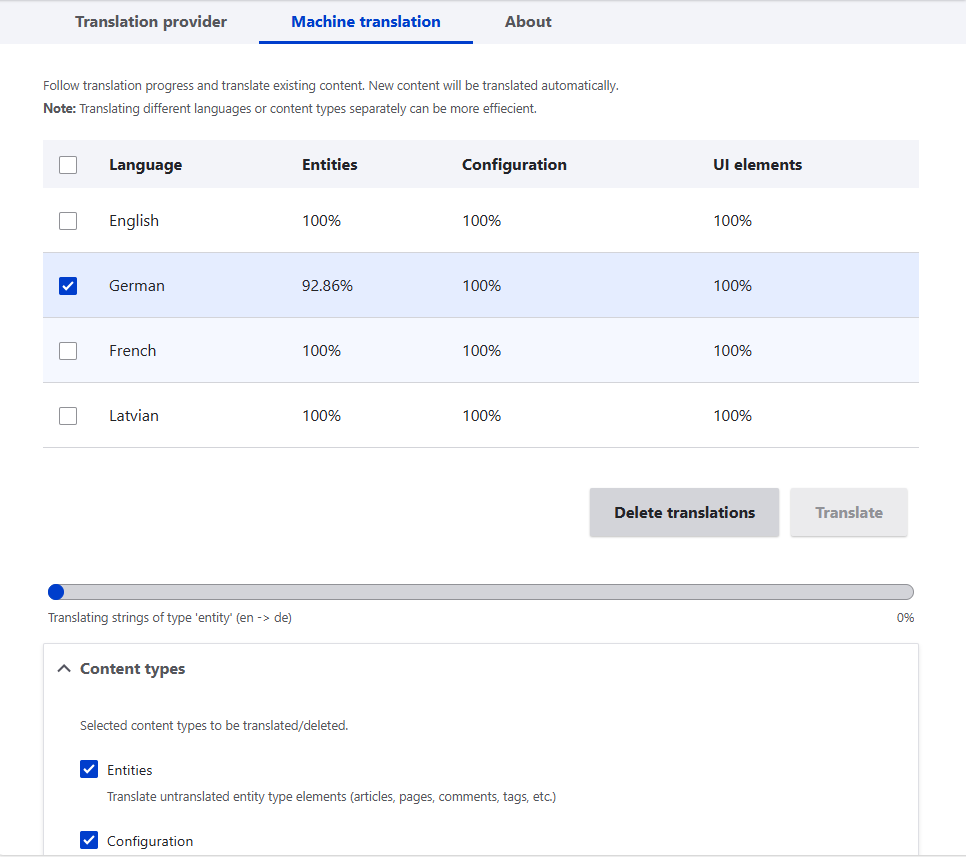Switch to the Machine translation tab
This screenshot has height=857, width=966.
[365, 21]
